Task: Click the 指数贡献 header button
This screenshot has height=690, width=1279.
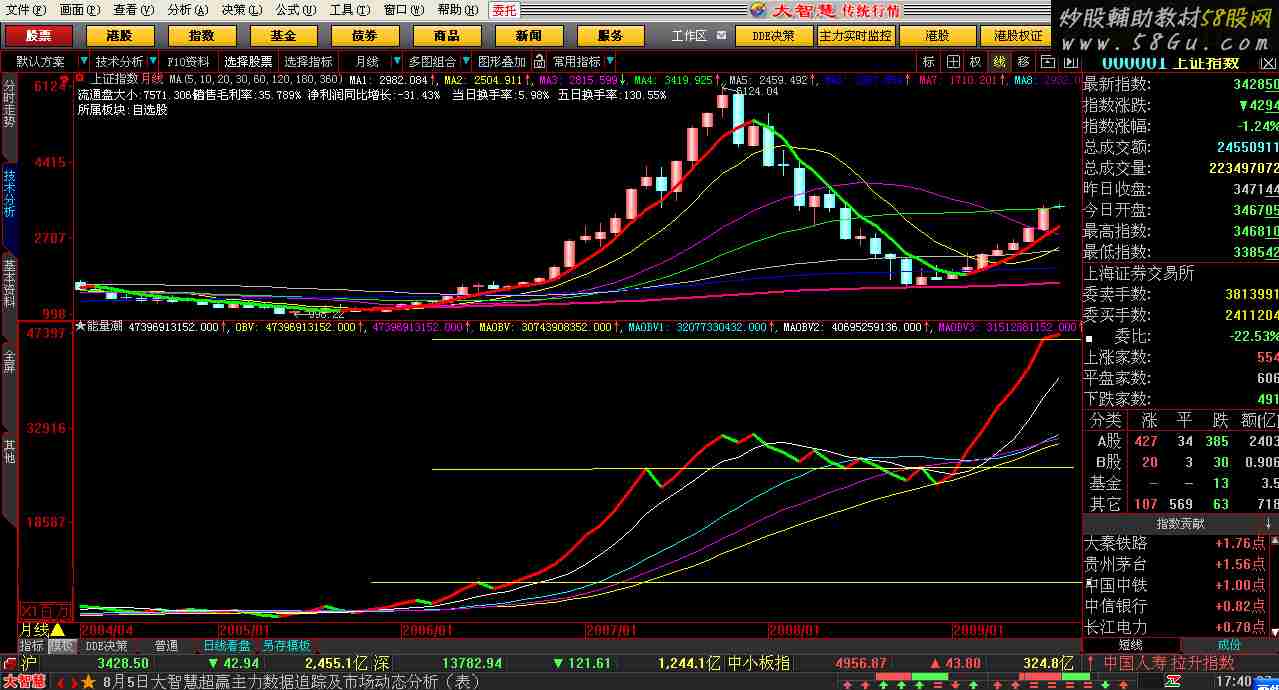Action: 1180,523
